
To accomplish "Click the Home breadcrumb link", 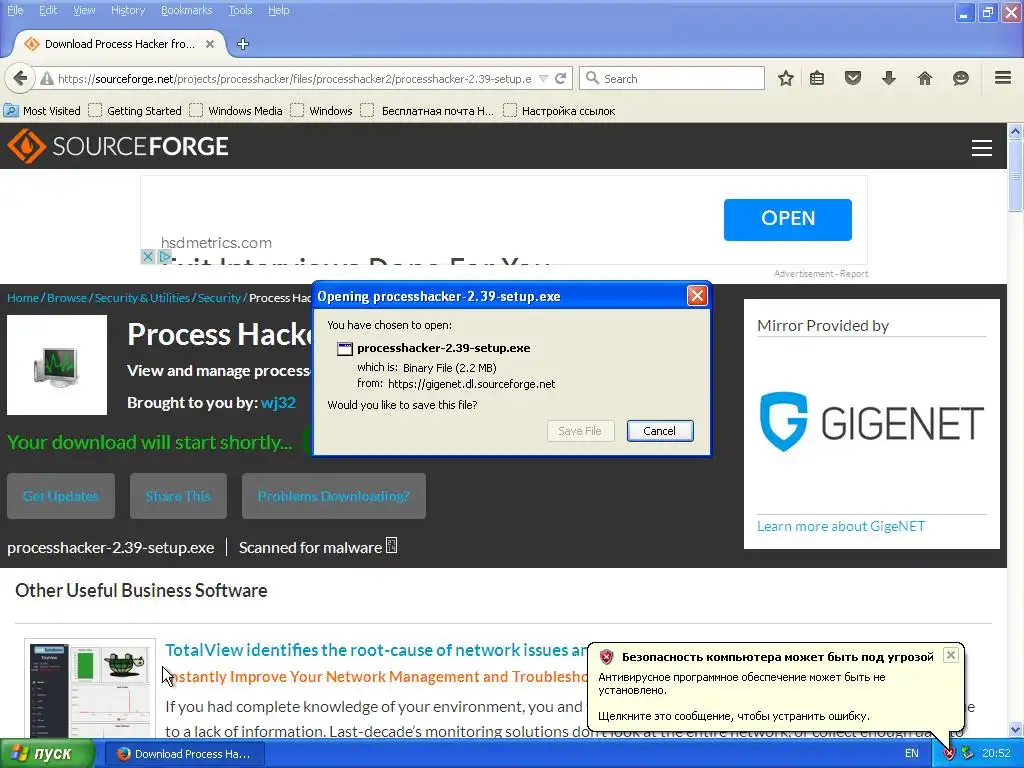I will pyautogui.click(x=23, y=298).
